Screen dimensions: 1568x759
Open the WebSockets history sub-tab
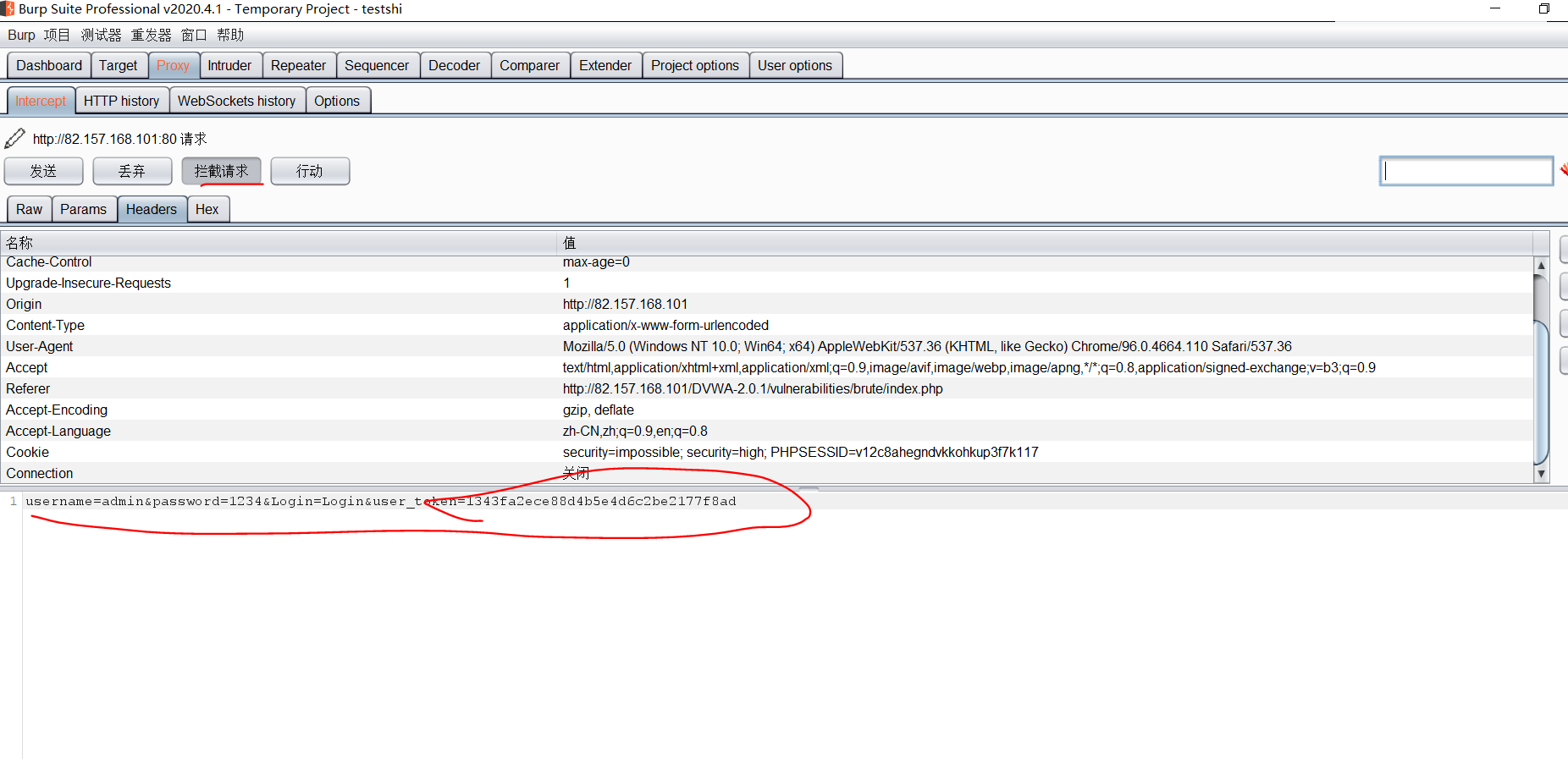click(236, 101)
